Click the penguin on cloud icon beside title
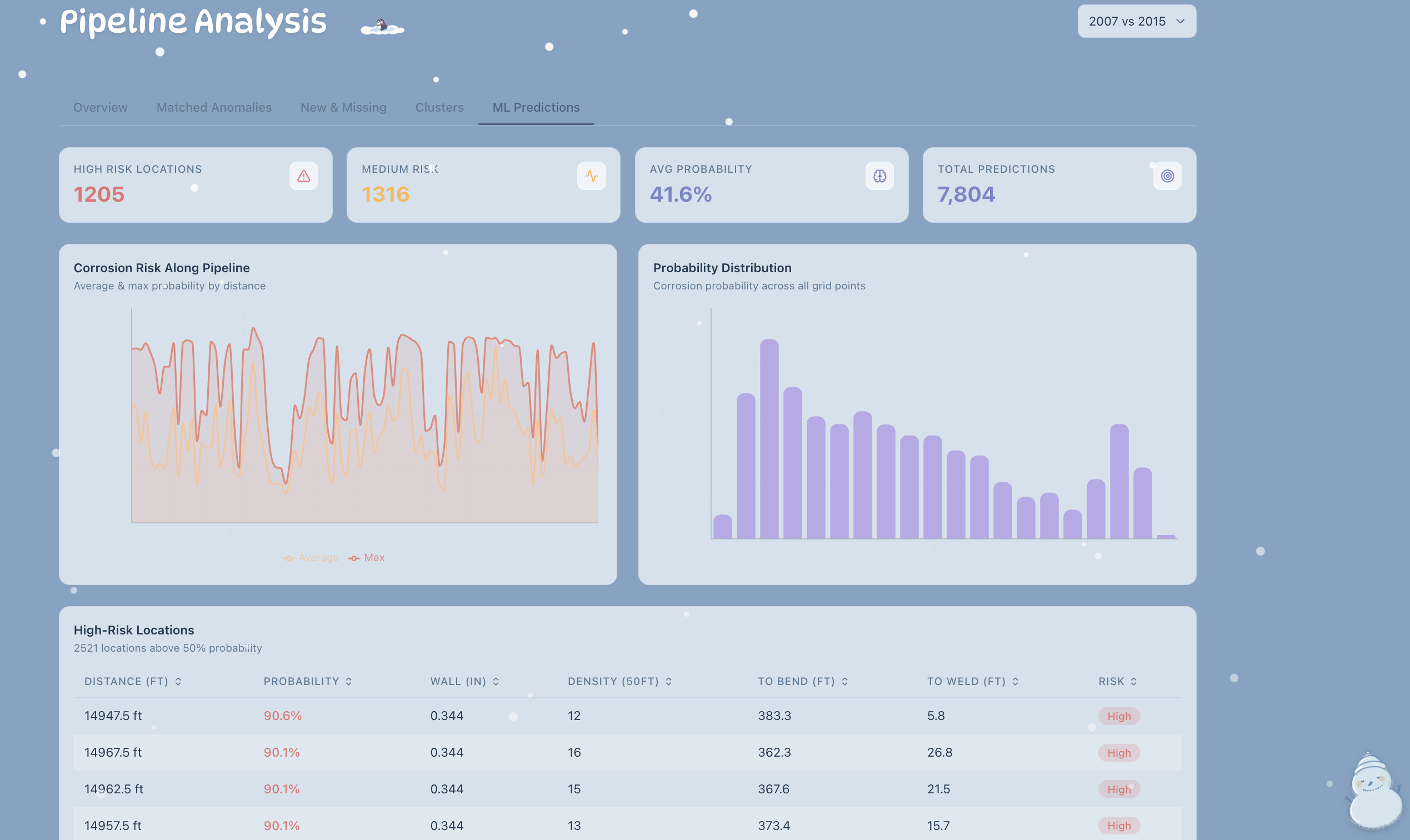The height and width of the screenshot is (840, 1410). [x=383, y=27]
